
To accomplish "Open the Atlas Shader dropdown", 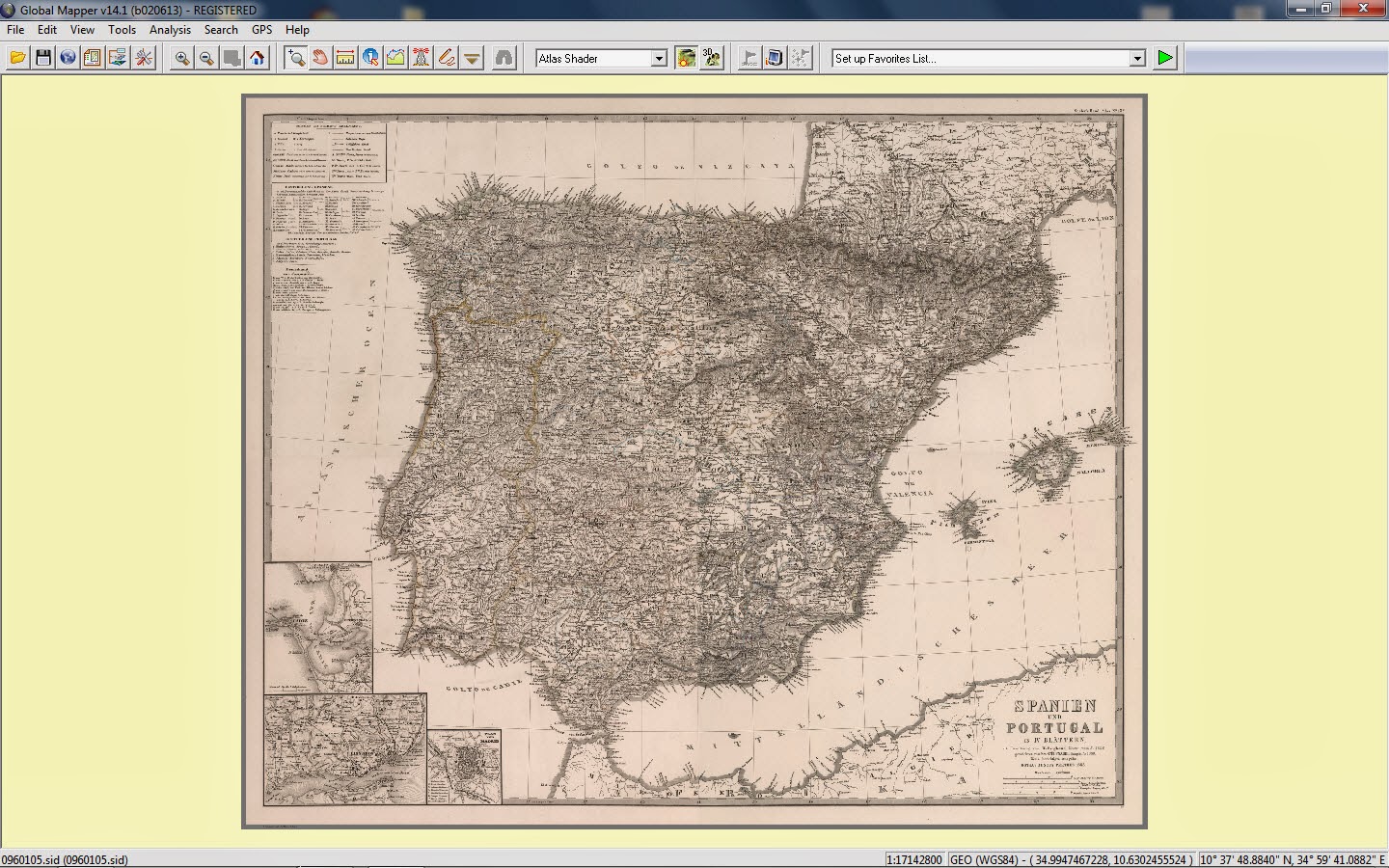I will (x=658, y=58).
